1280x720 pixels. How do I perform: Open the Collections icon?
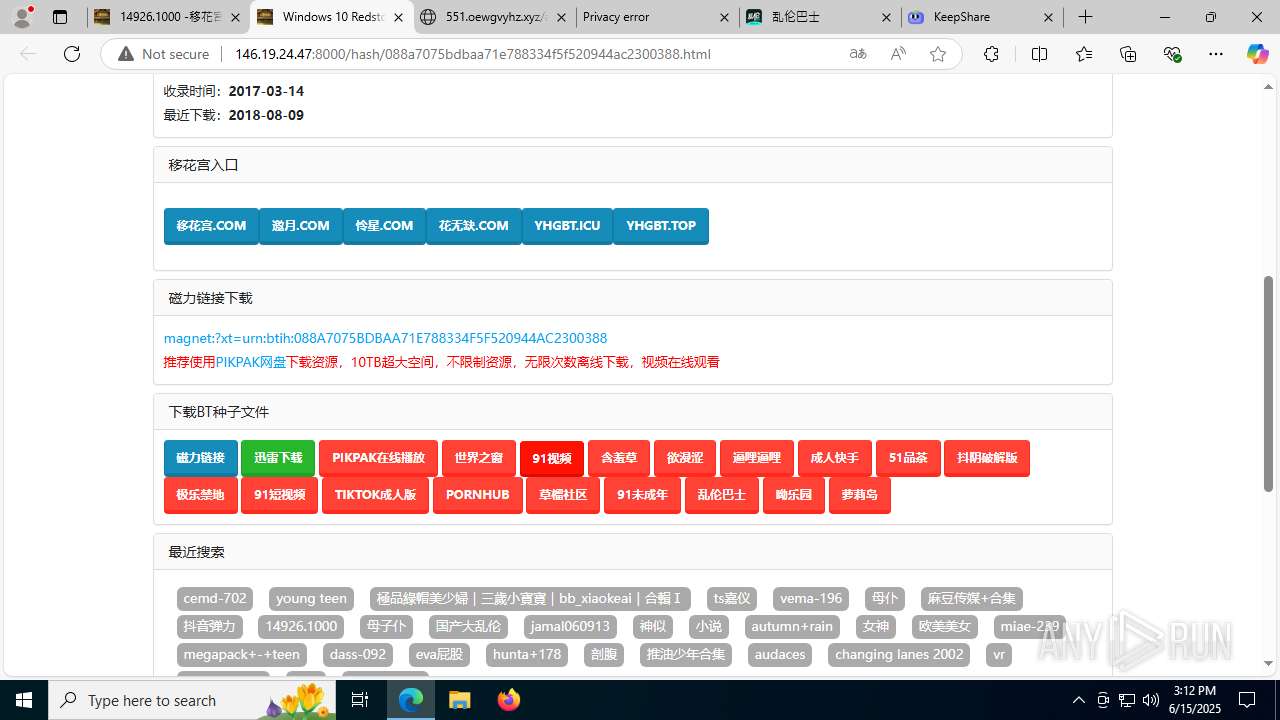(x=1128, y=54)
